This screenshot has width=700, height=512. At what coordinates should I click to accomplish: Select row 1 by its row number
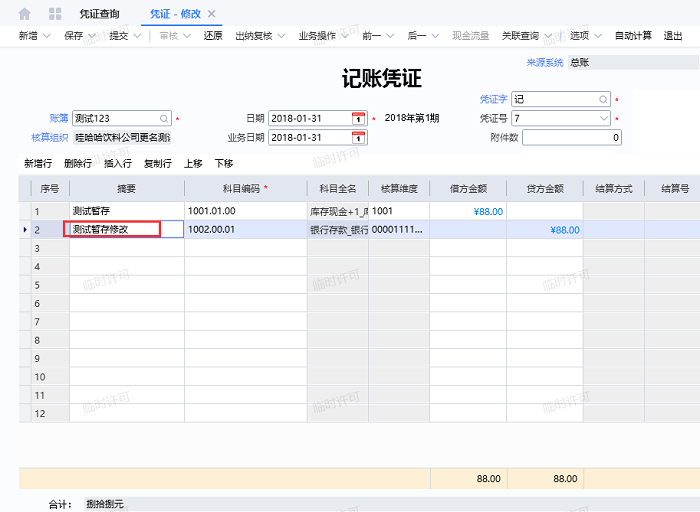[37, 211]
